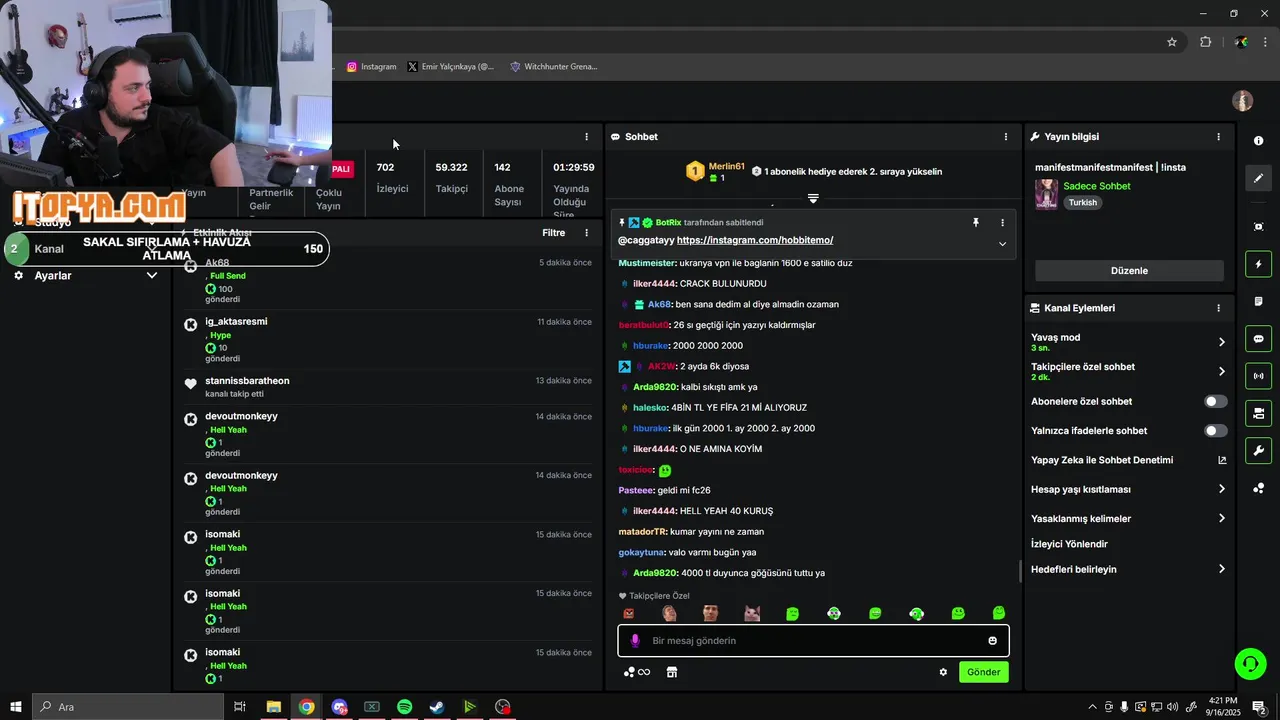Click the red angry emote in emote row
This screenshot has height=720, width=1280.
[x=629, y=613]
